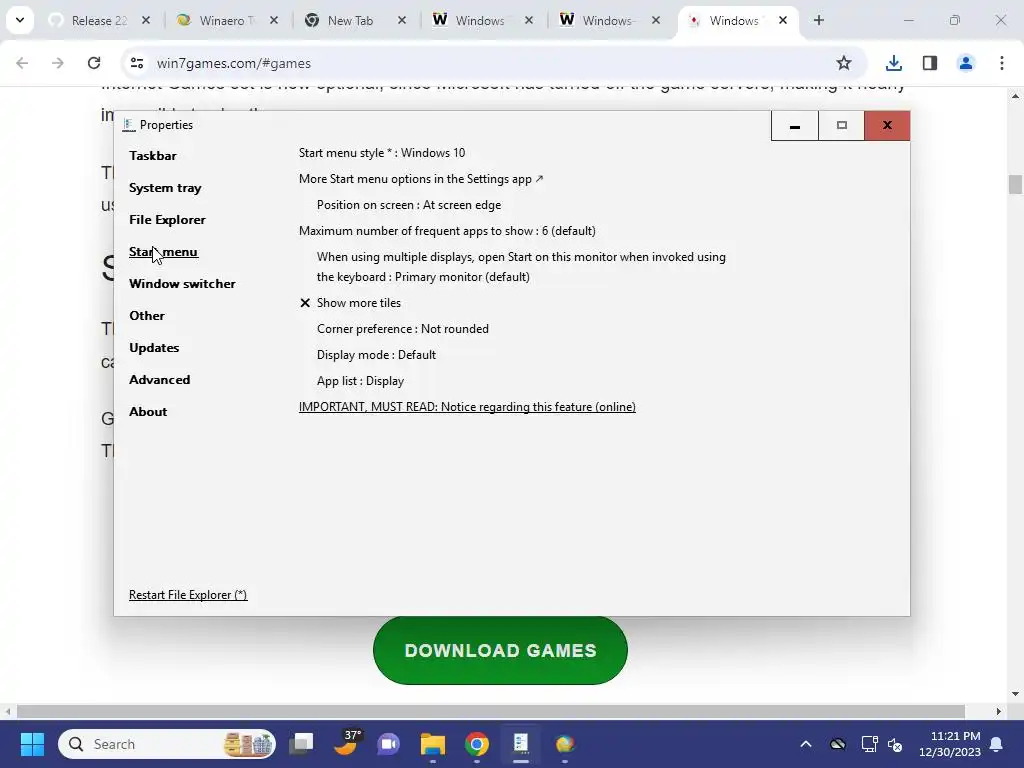The height and width of the screenshot is (768, 1024).
Task: Click the page vertical scrollbar thumb
Action: tap(1015, 184)
